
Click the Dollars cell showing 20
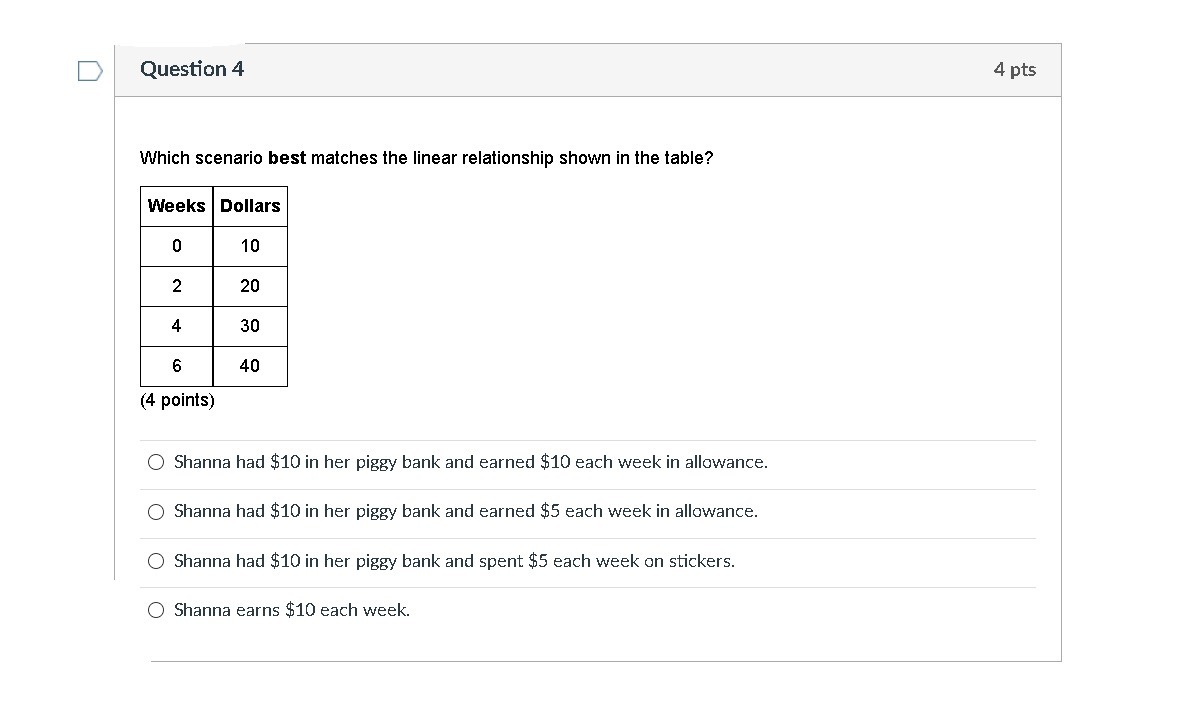(250, 286)
